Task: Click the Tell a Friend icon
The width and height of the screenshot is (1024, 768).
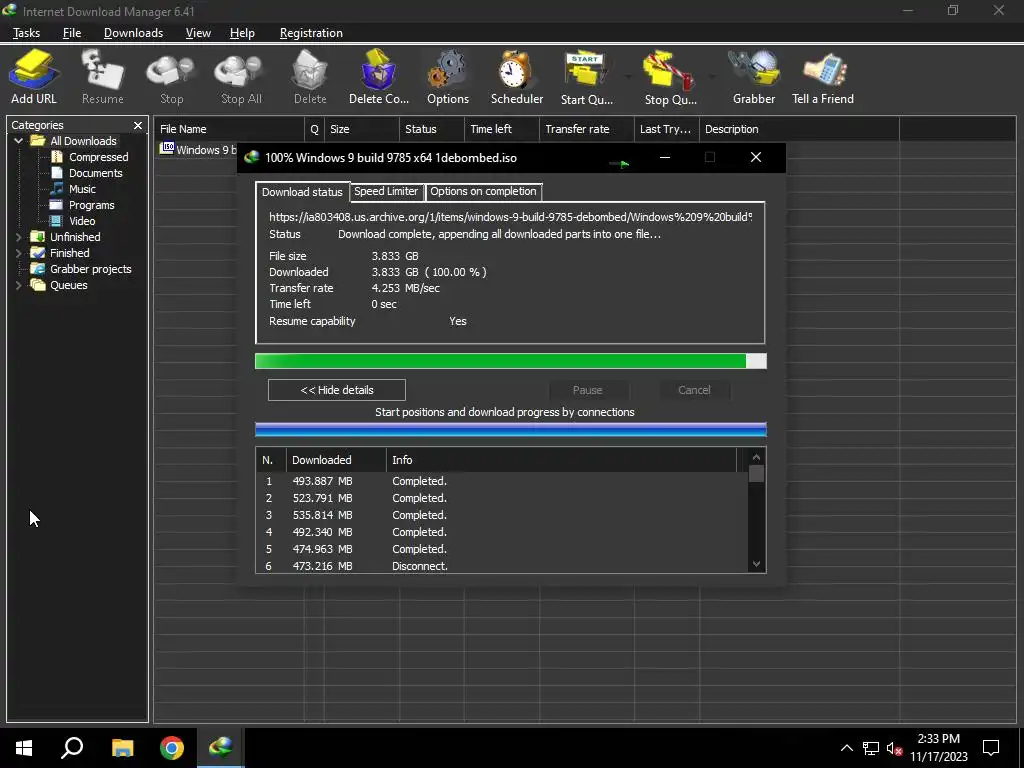Action: 823,77
